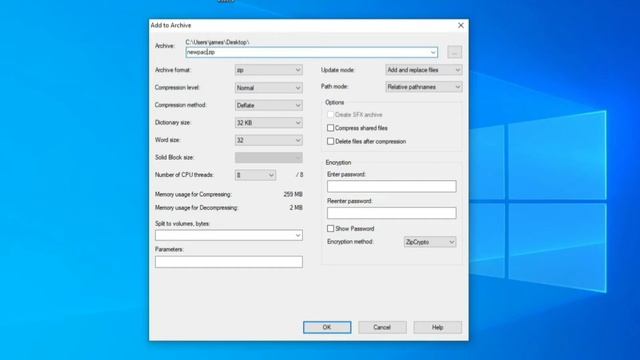Expand the Dictionary size dropdown
This screenshot has height=360, width=640.
[x=269, y=123]
